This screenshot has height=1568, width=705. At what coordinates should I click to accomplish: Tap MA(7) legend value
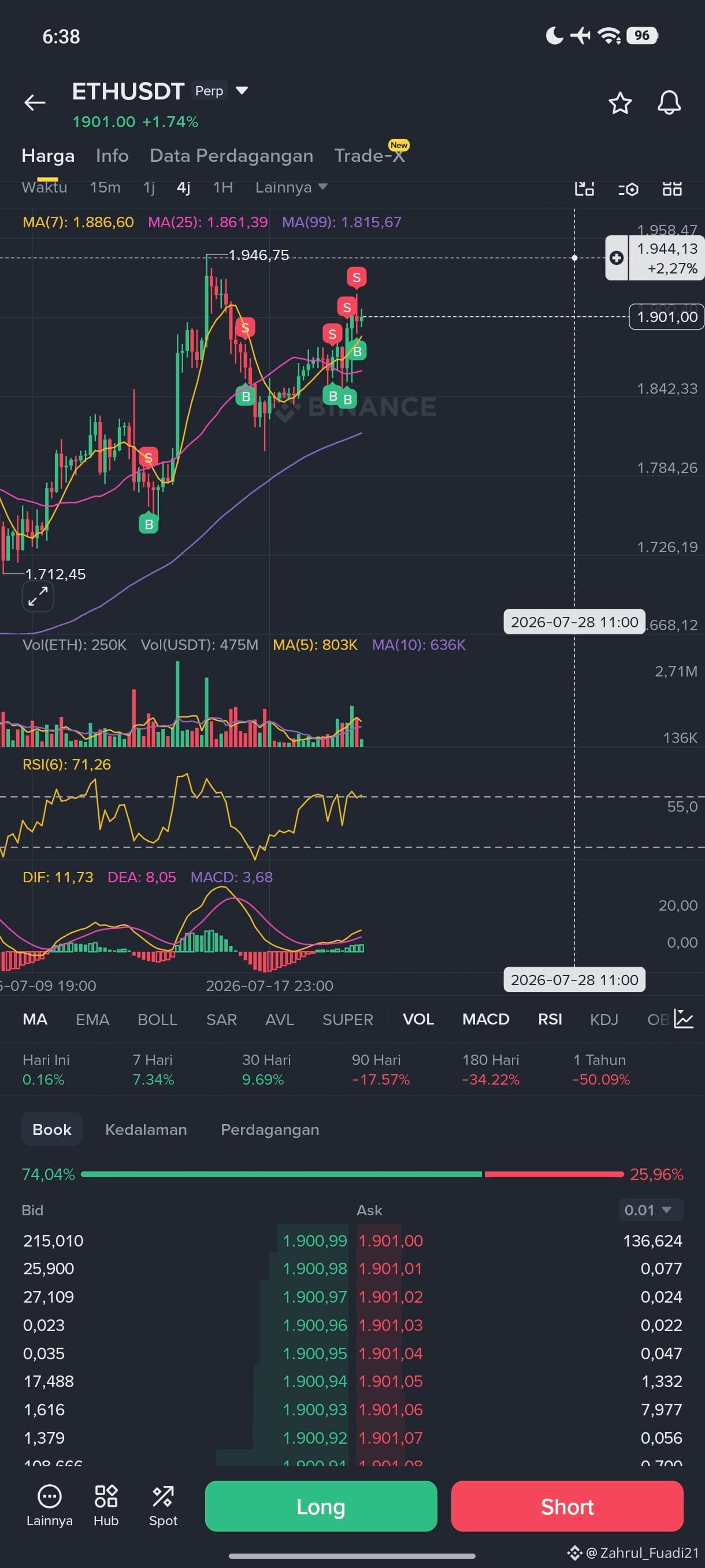(78, 222)
